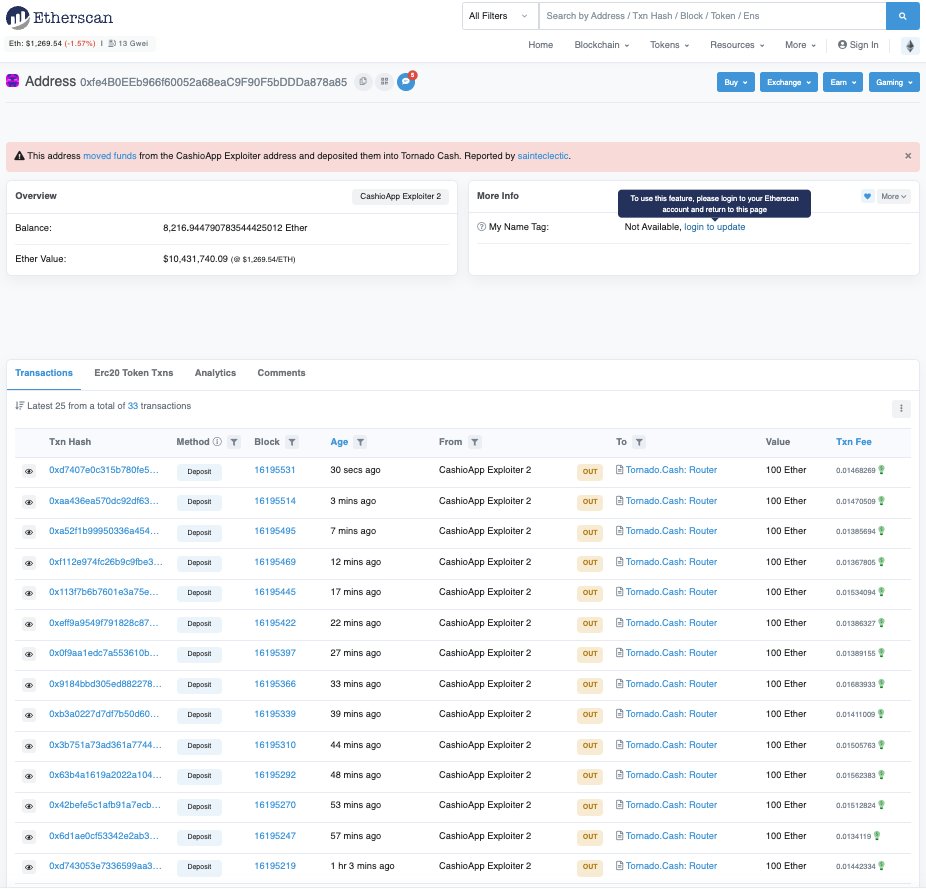
Task: Sort by Txn Fee column header
Action: [853, 442]
